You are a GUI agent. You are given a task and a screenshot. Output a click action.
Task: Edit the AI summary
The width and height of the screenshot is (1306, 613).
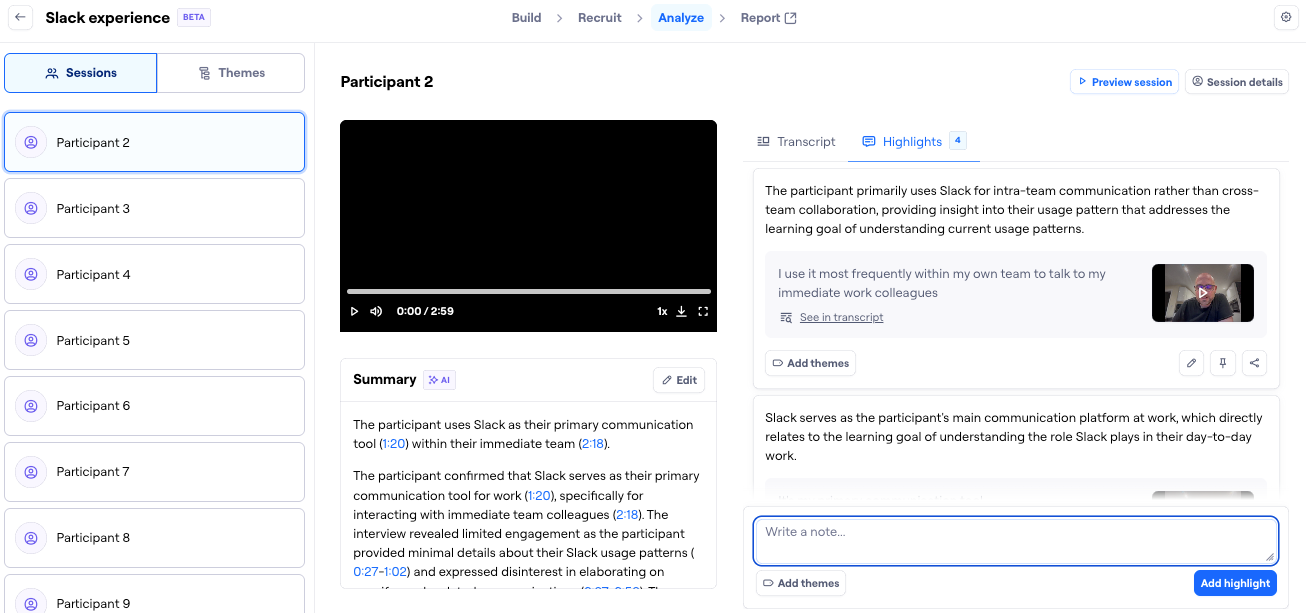click(679, 380)
